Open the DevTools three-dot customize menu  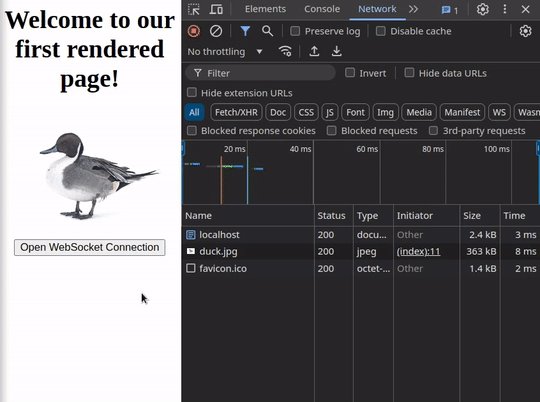(505, 9)
